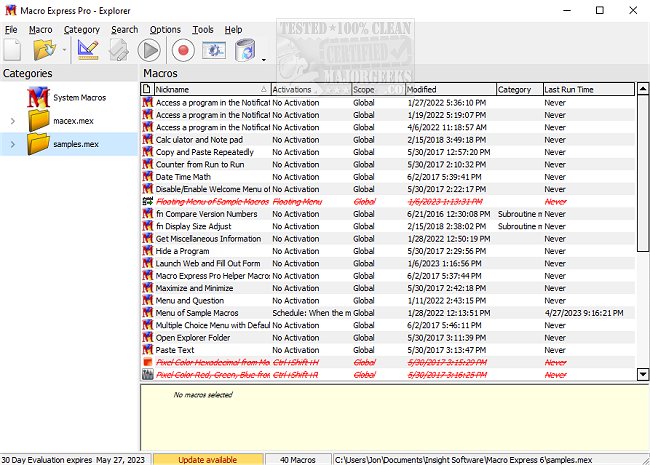Open the Search menu
650x465 pixels.
(124, 30)
